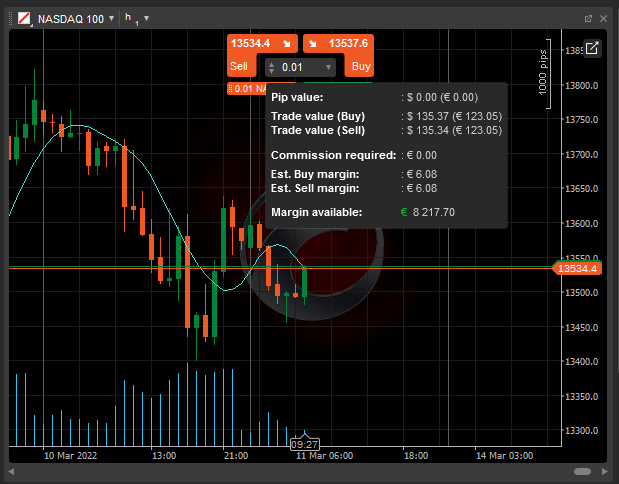Viewport: 619px width, 484px height.
Task: Click the Commission required value € 0.00
Action: pos(422,155)
